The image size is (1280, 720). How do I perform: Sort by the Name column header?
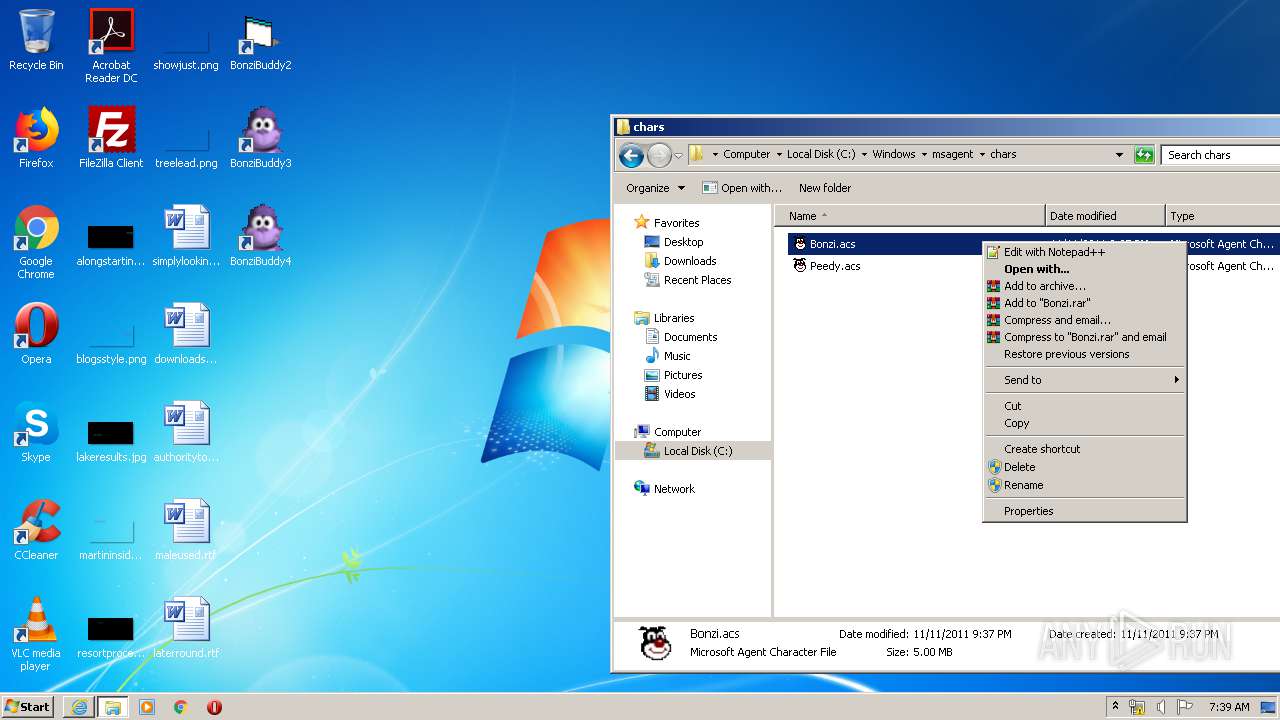pos(910,216)
